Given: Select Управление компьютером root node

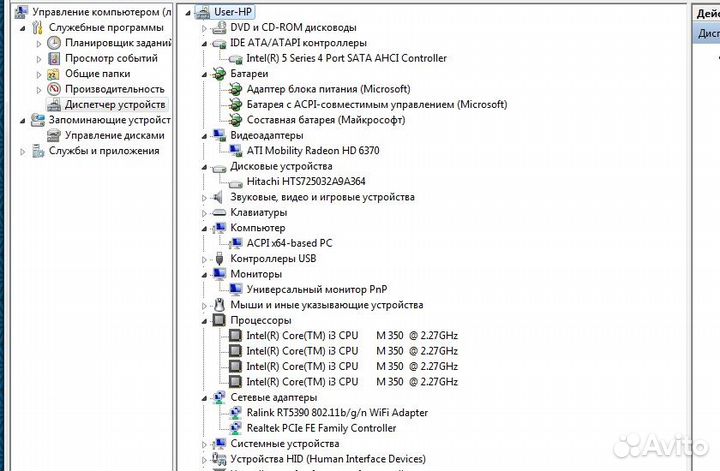Looking at the screenshot, I should coord(102,12).
